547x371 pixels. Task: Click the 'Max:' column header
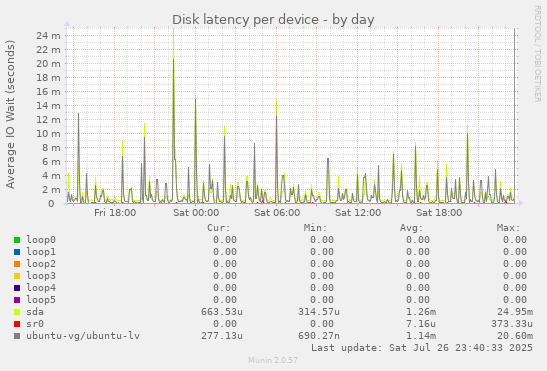[508, 228]
